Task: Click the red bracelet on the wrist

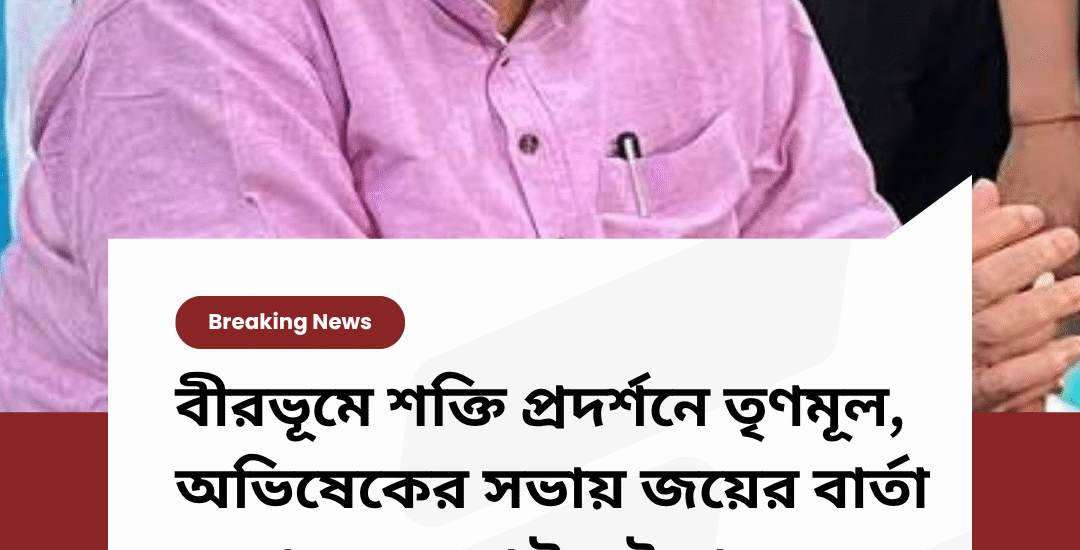Action: (1046, 121)
